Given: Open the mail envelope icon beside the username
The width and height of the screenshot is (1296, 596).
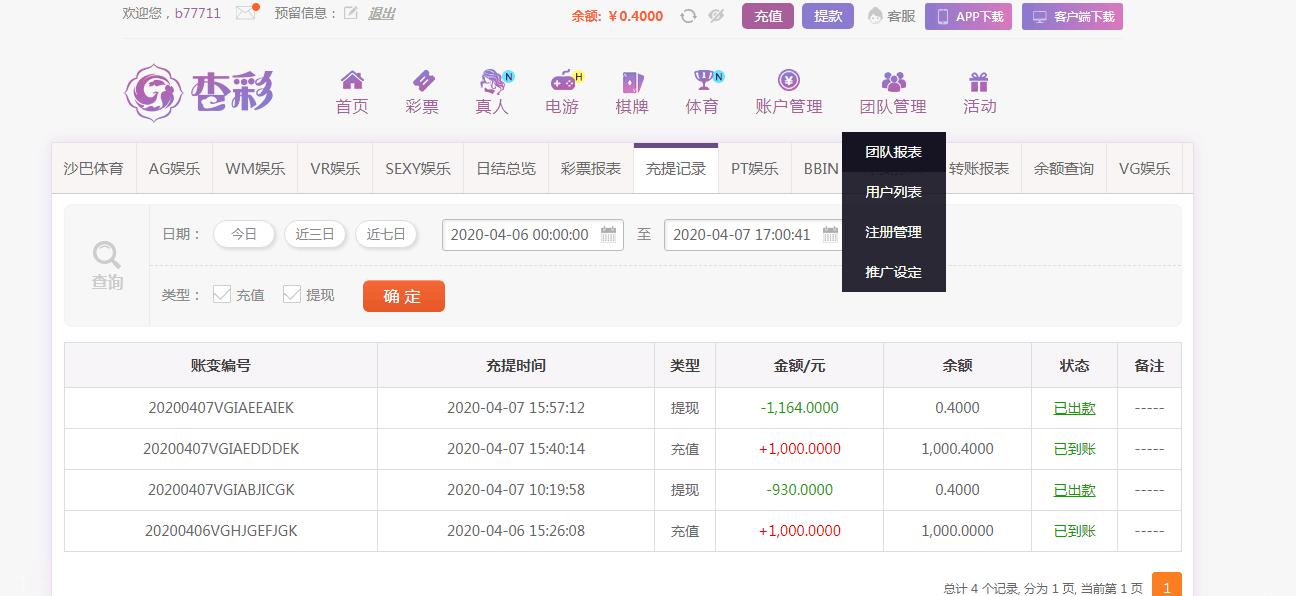Looking at the screenshot, I should coord(245,13).
